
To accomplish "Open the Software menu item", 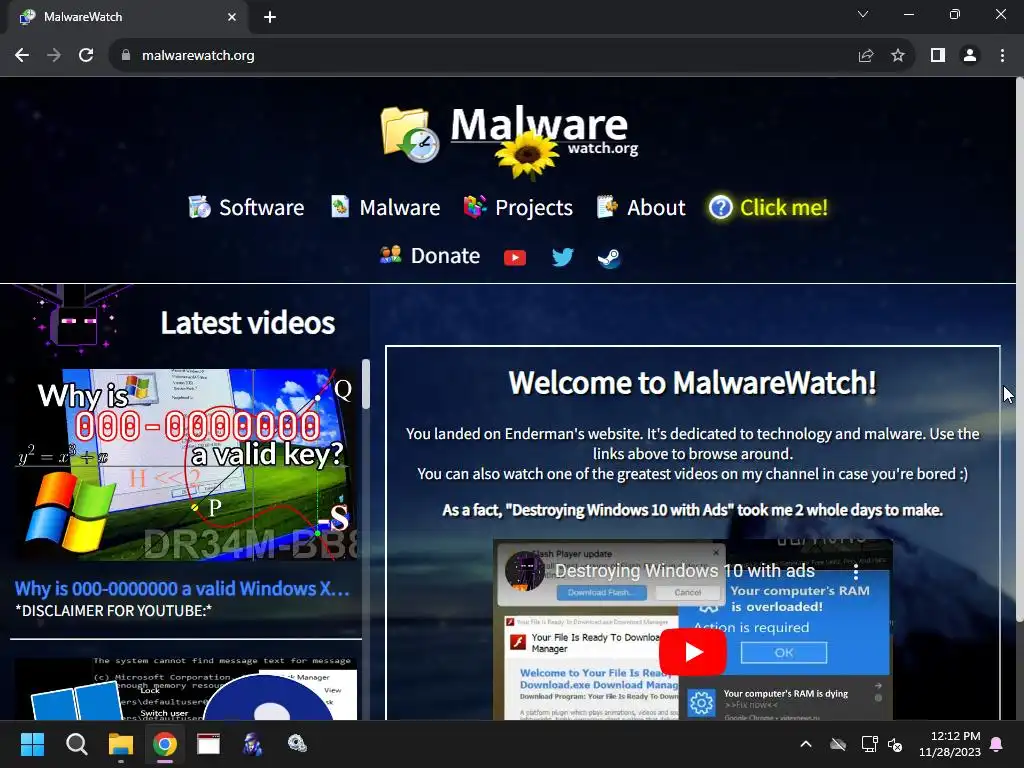I will click(246, 207).
